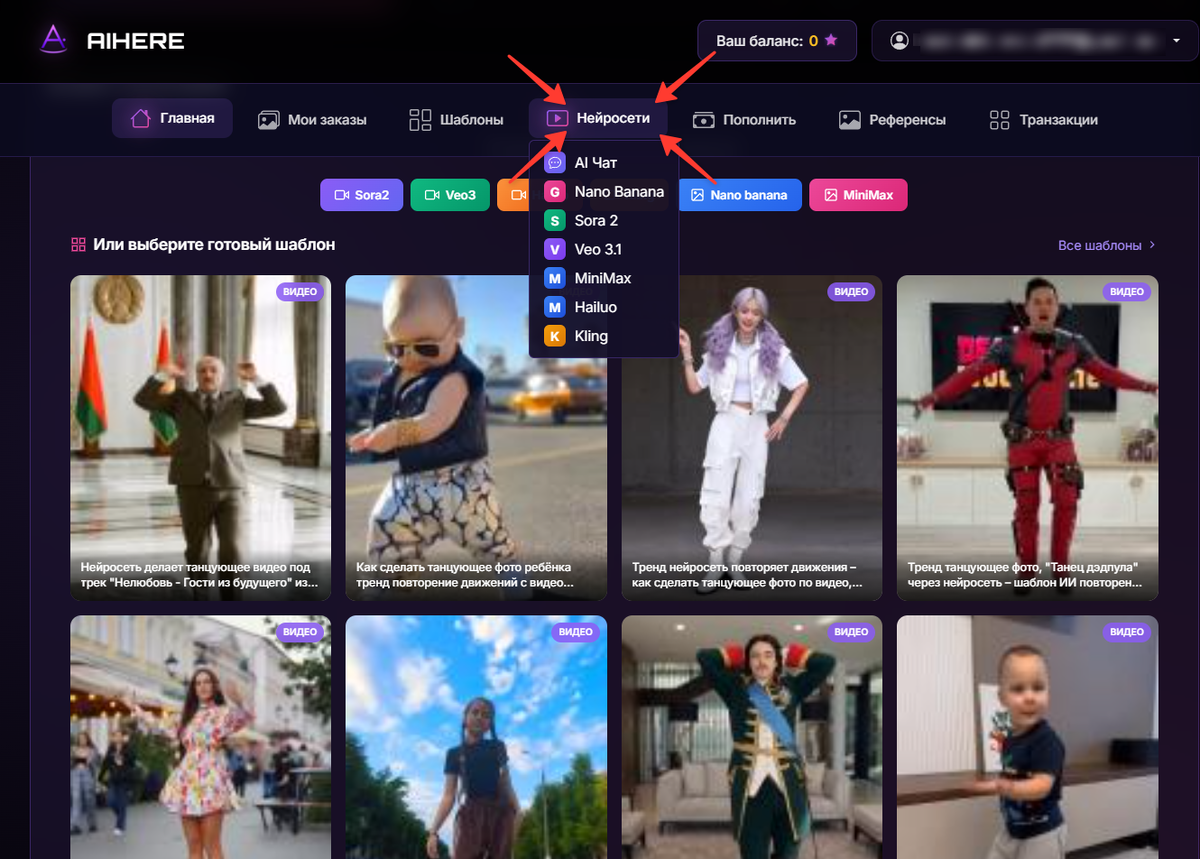Open the girl under blue sky template
The height and width of the screenshot is (859, 1200).
[x=476, y=737]
